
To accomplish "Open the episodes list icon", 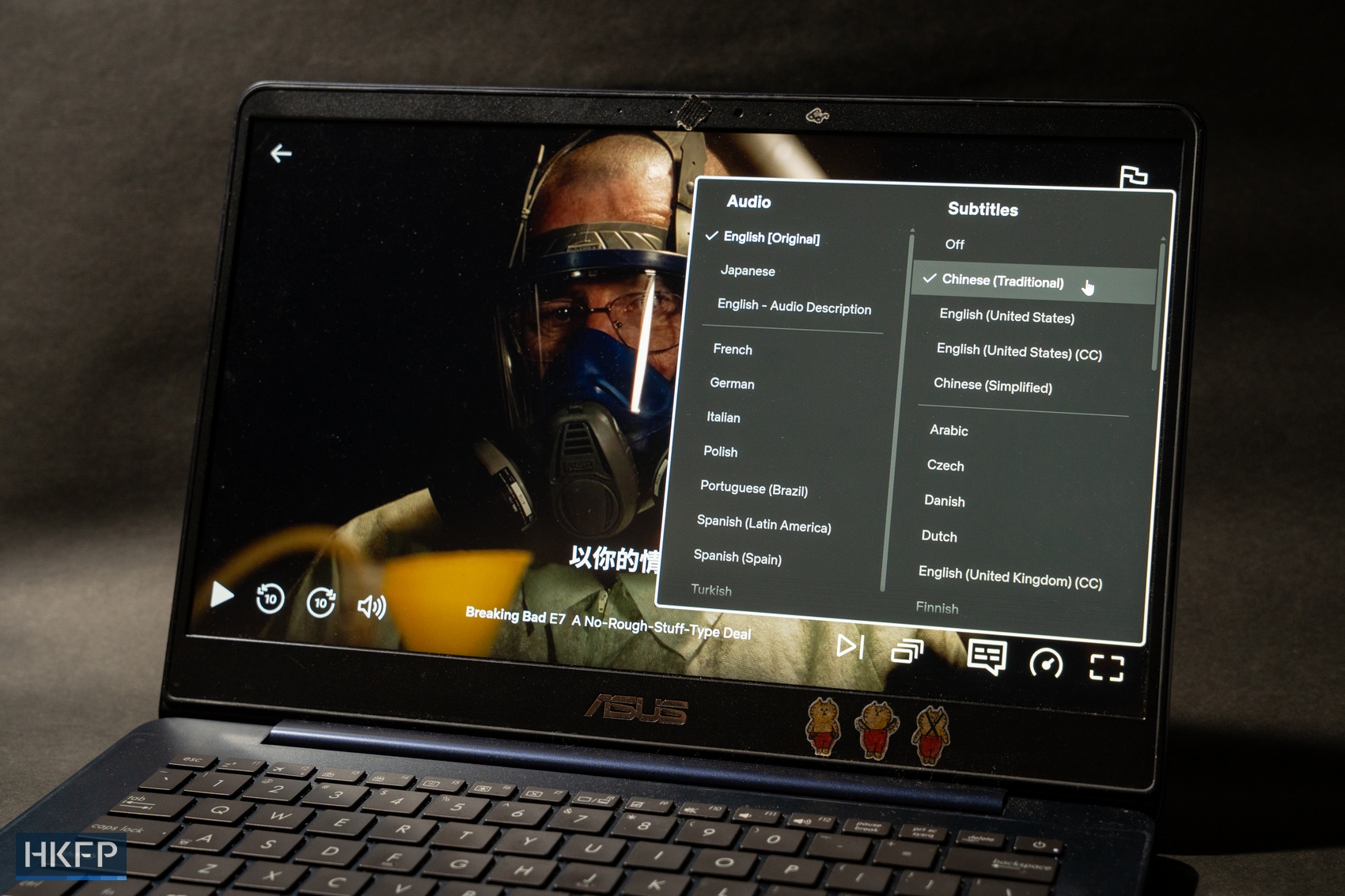I will pos(907,652).
